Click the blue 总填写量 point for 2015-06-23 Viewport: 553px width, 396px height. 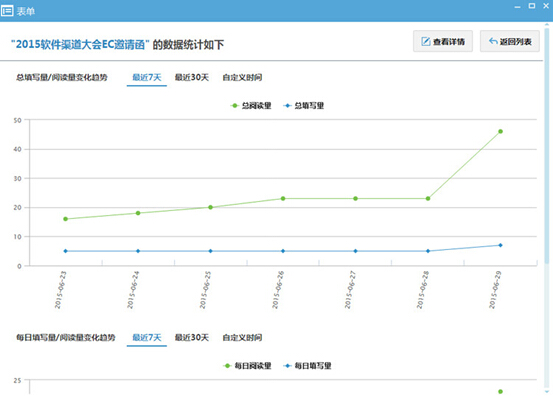click(x=65, y=251)
